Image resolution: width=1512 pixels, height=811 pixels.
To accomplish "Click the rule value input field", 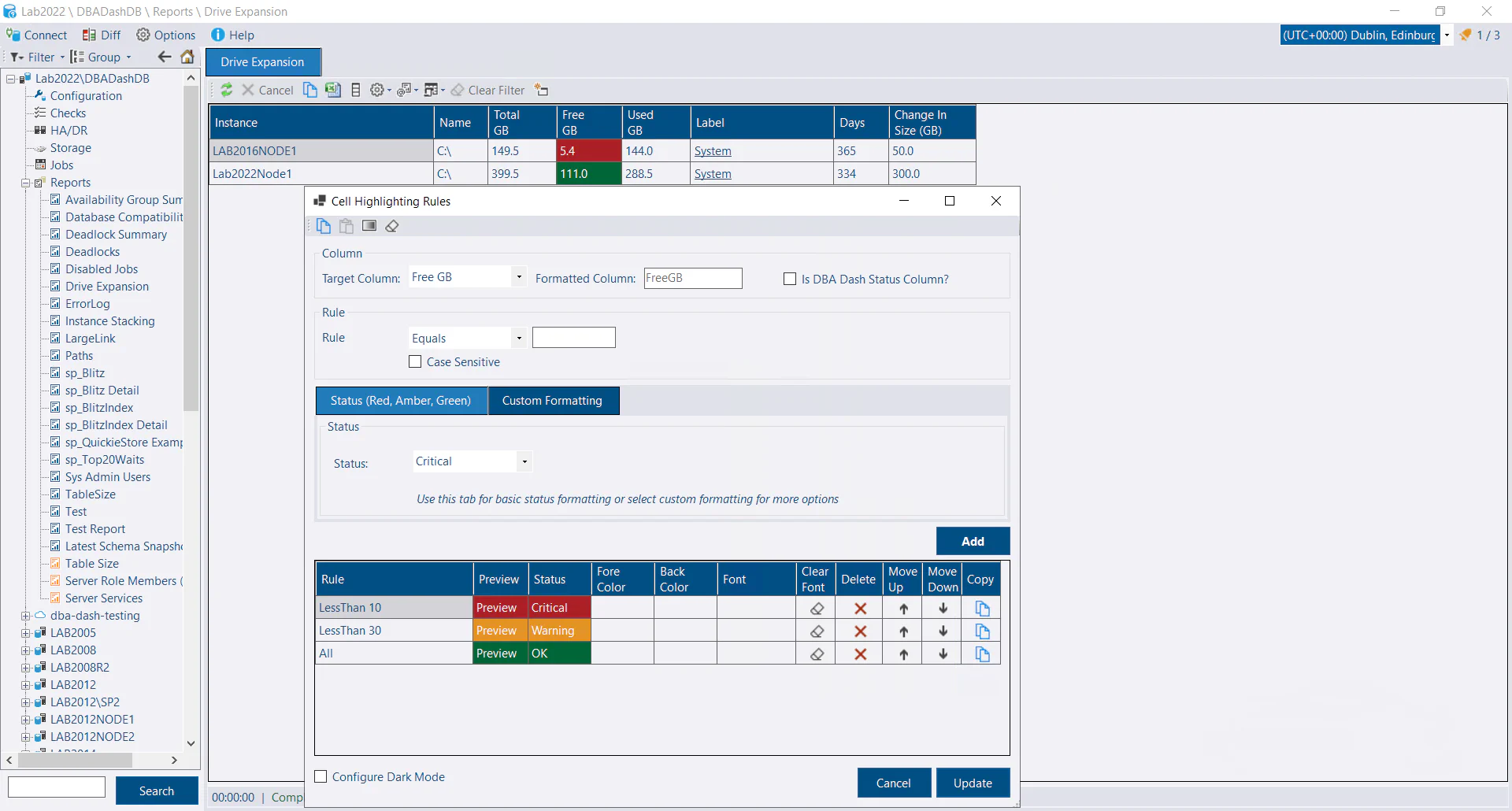I will [574, 338].
